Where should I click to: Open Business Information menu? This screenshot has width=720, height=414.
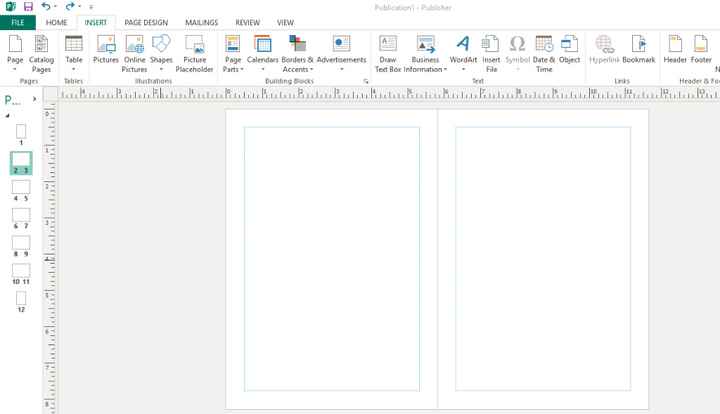(x=425, y=54)
